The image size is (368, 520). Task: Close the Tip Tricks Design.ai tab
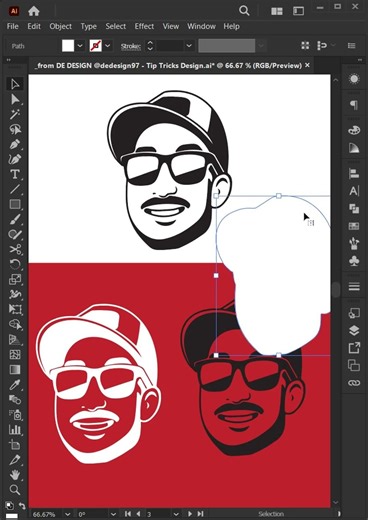tap(307, 65)
